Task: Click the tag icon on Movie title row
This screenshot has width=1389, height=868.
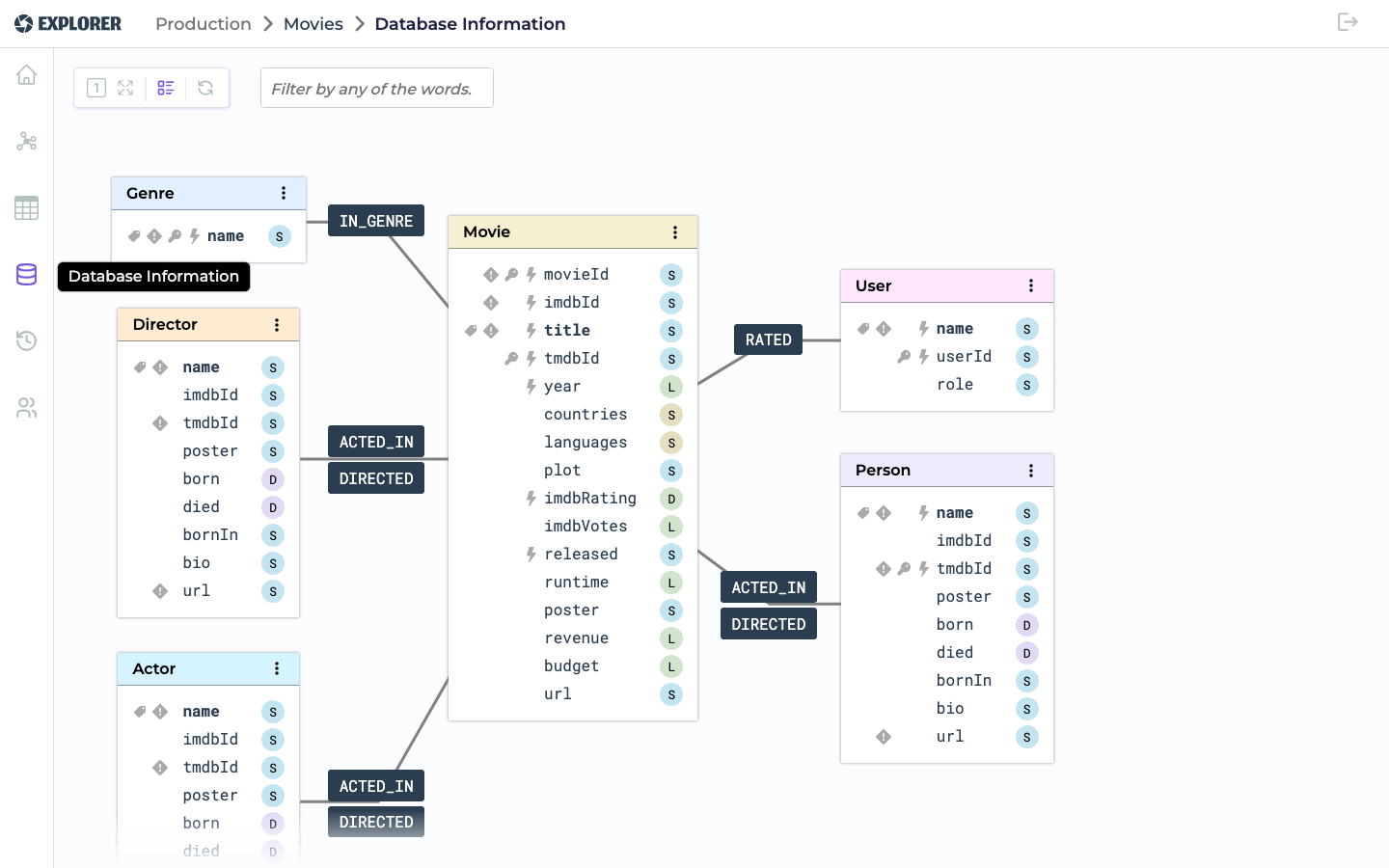Action: pyautogui.click(x=471, y=331)
